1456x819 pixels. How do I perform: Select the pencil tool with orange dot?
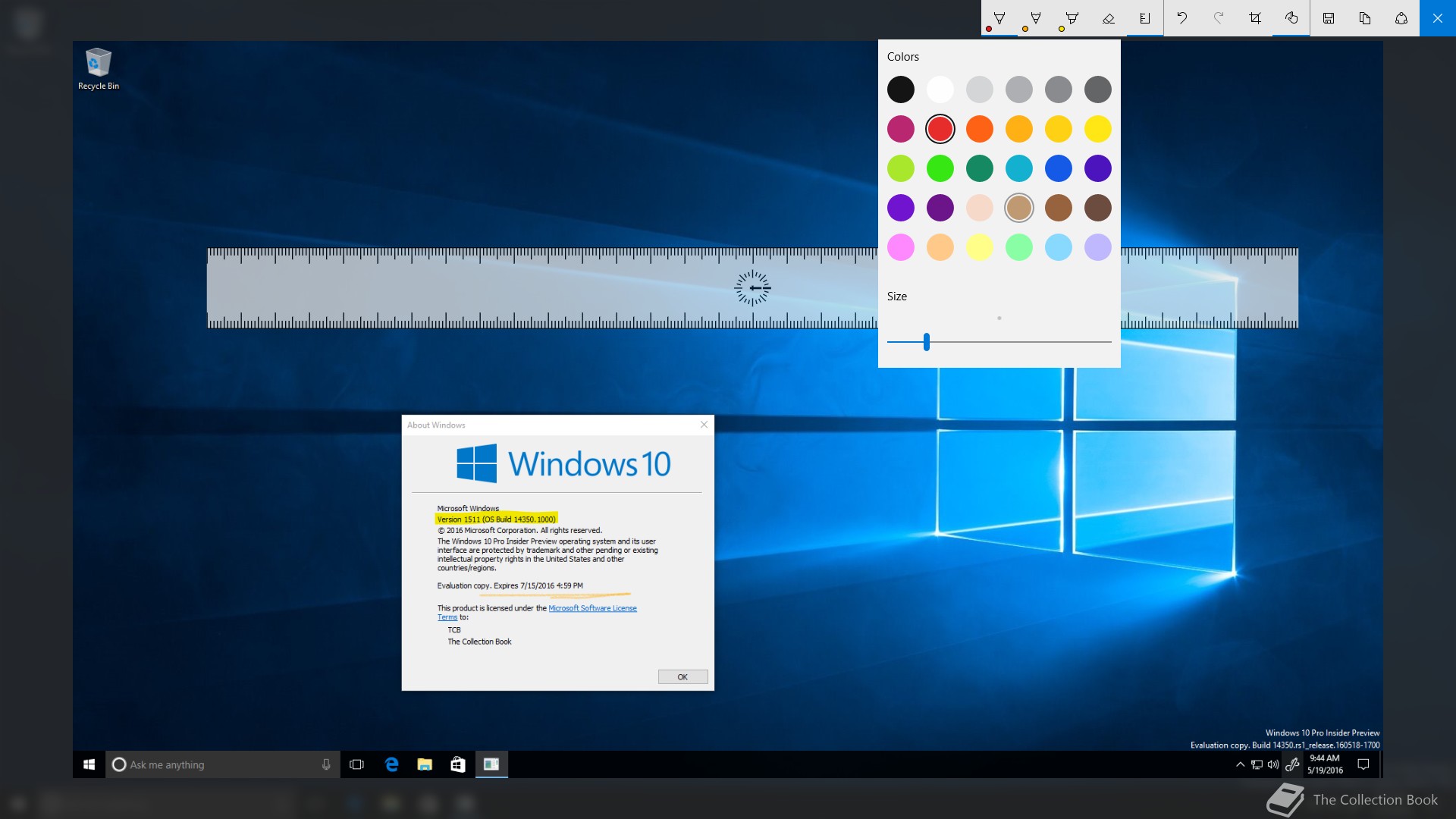click(x=1036, y=18)
